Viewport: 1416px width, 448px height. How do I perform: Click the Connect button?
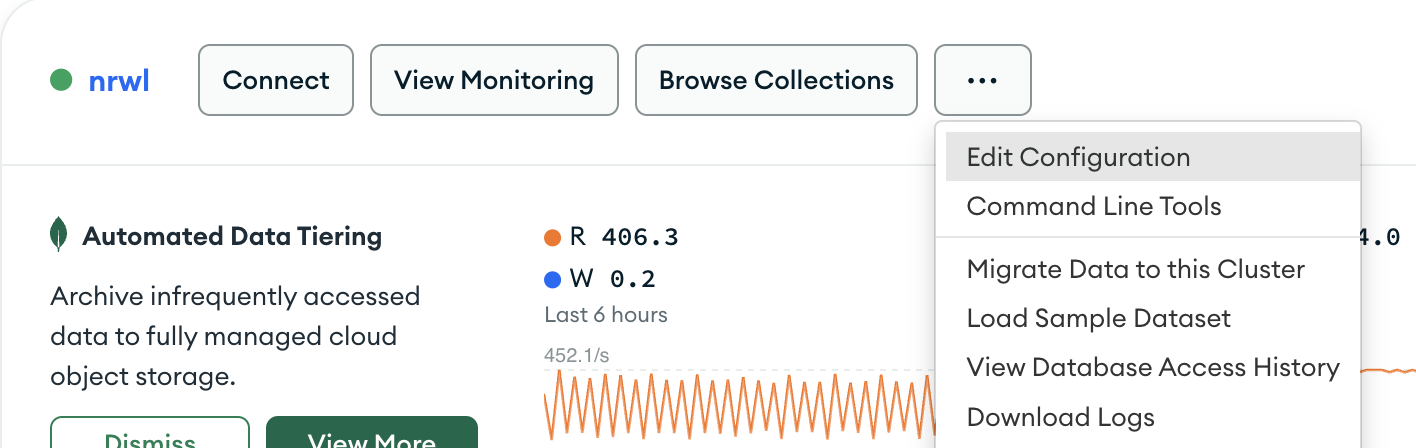[276, 80]
